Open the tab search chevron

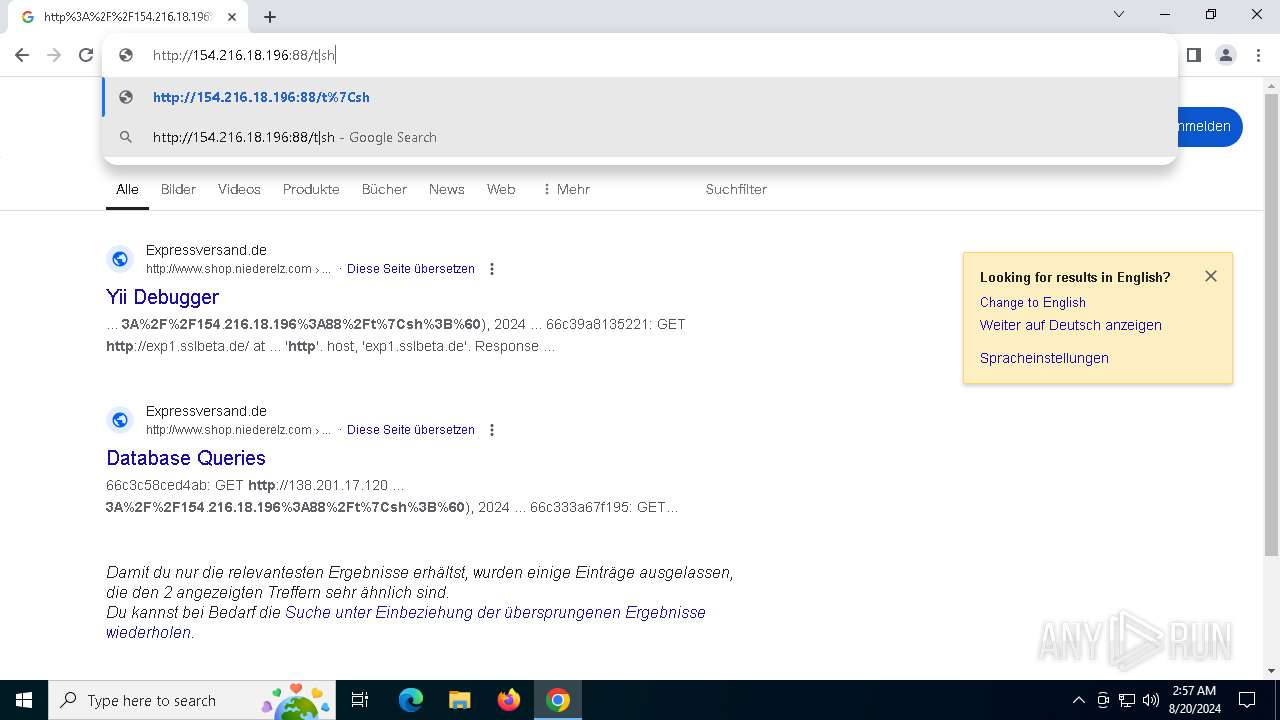point(1119,15)
